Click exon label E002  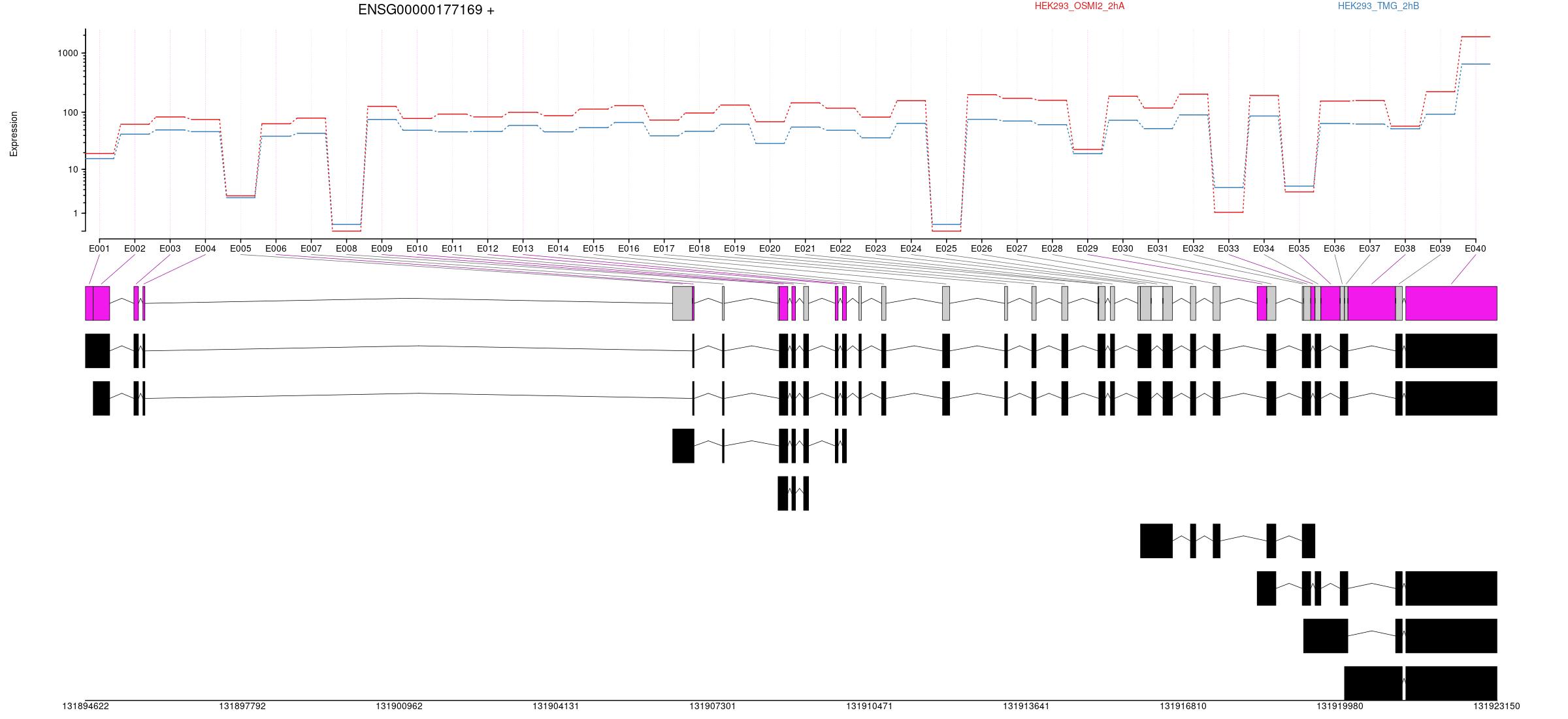point(135,248)
